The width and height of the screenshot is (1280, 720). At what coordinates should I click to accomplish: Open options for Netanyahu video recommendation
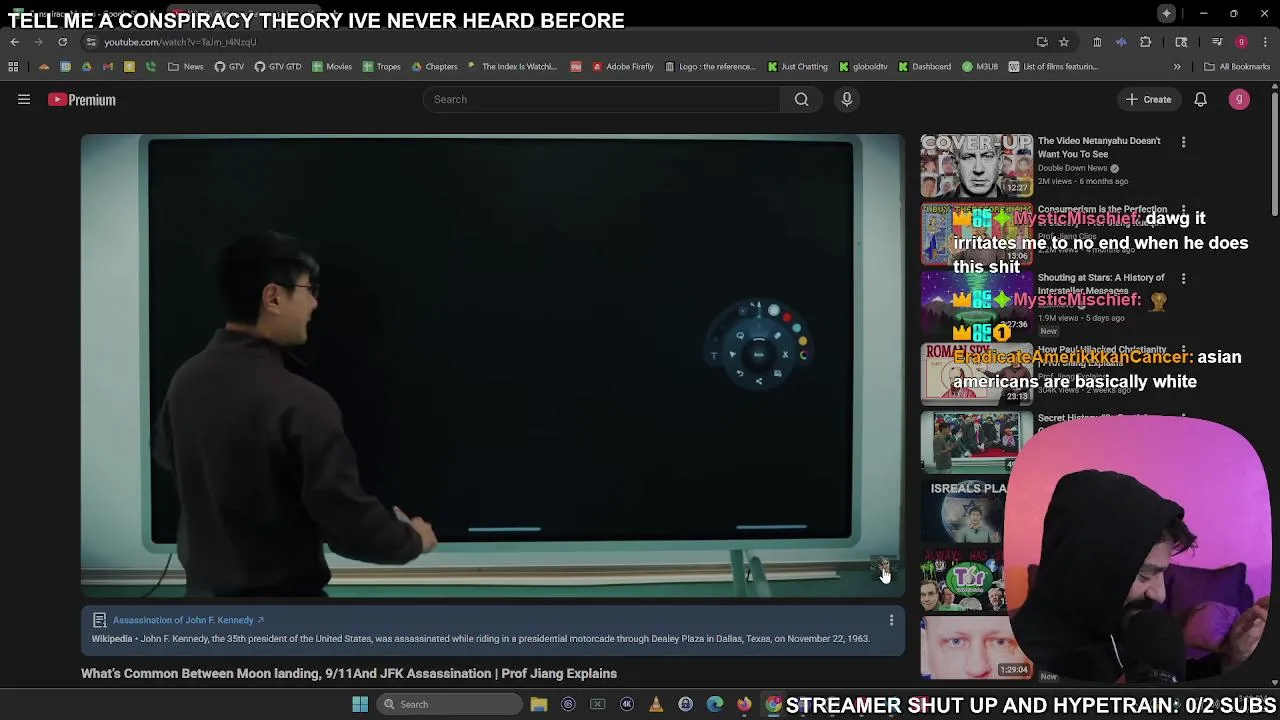pyautogui.click(x=1183, y=142)
